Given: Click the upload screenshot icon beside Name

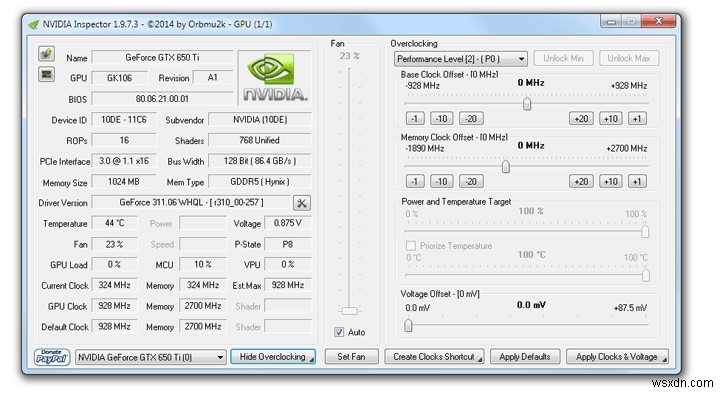Looking at the screenshot, I should click(x=46, y=54).
